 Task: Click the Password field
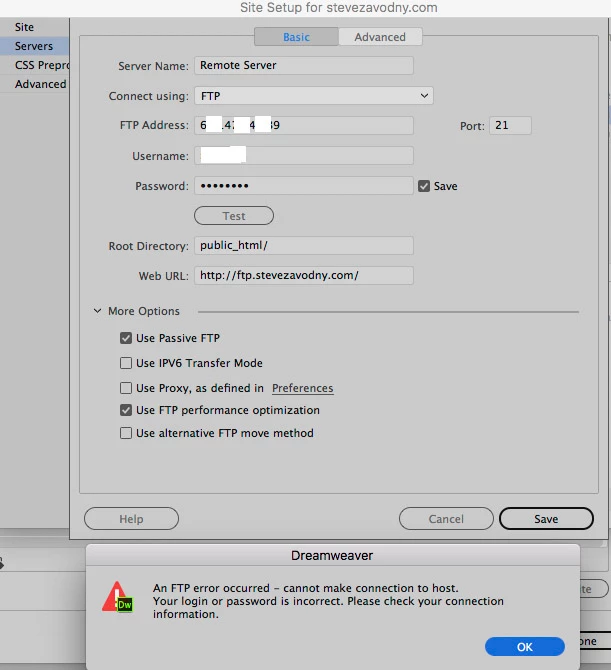click(x=304, y=186)
